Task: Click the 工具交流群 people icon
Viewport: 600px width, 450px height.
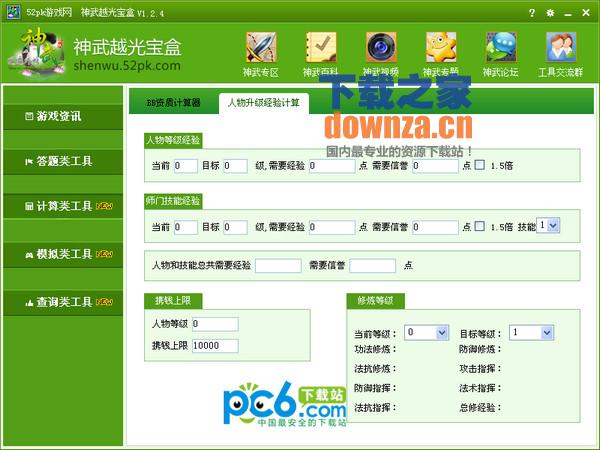Action: coord(561,48)
